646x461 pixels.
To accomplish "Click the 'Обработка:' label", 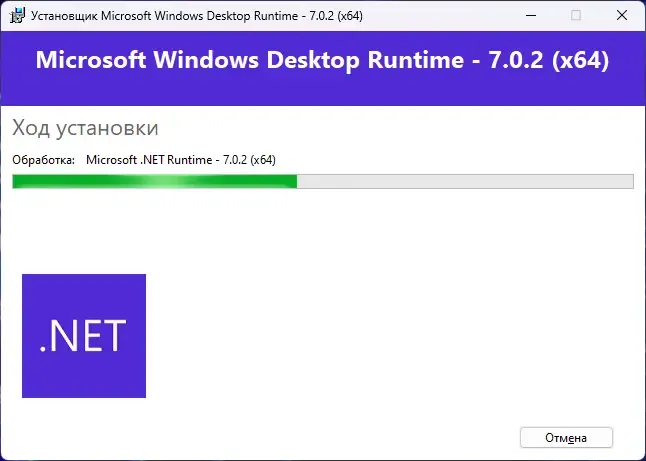I will point(44,160).
